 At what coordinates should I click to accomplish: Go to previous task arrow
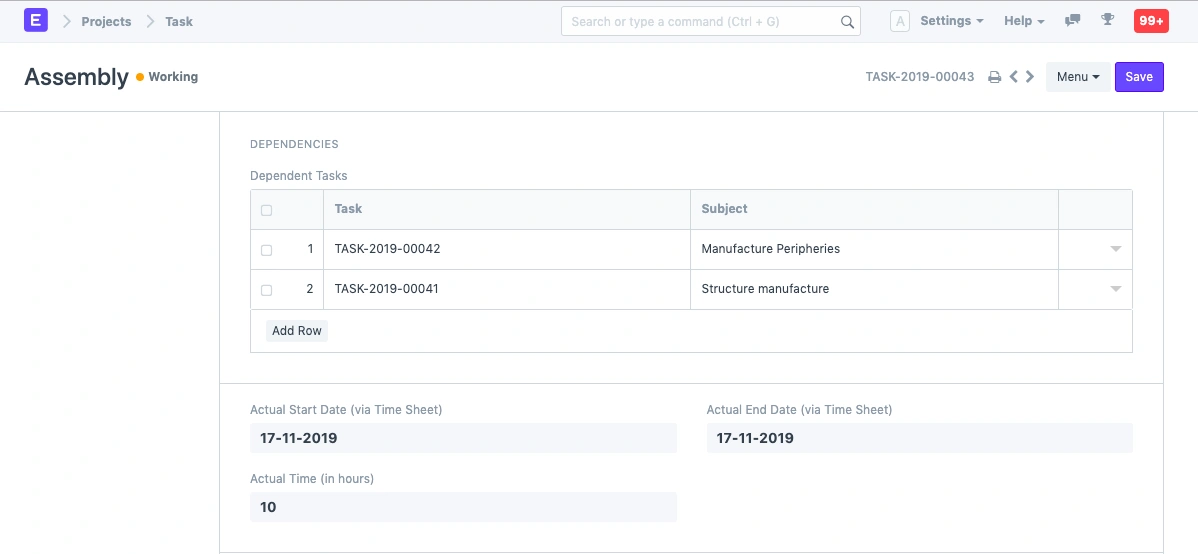1014,77
